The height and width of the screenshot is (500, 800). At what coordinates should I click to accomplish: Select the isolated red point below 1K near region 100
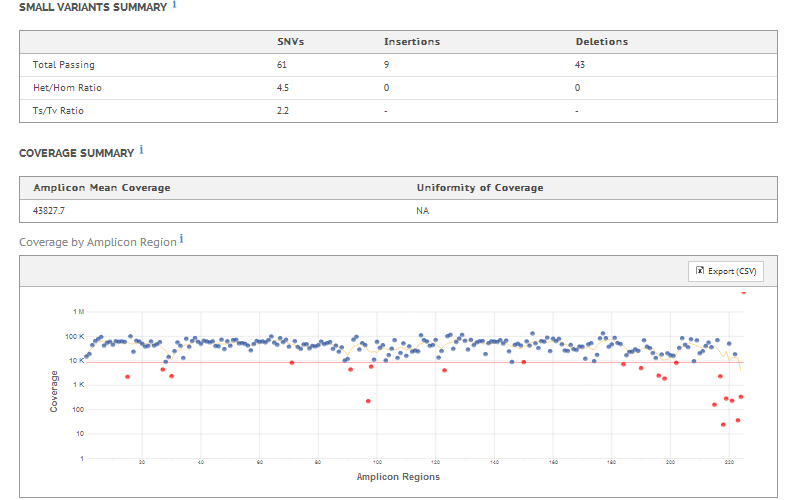click(368, 401)
